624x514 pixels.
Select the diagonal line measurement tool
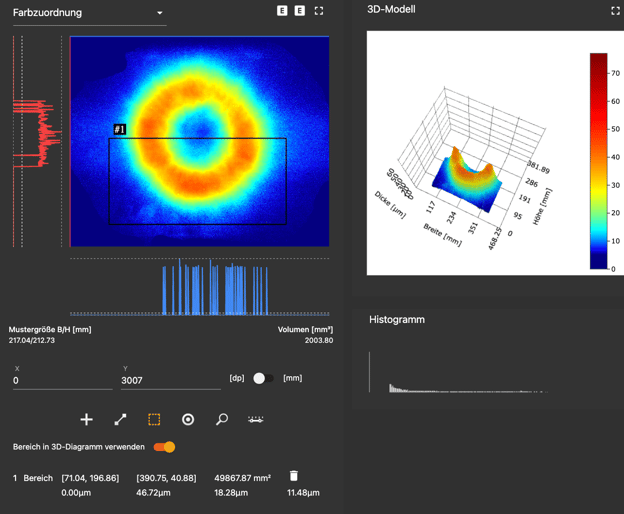[120, 419]
